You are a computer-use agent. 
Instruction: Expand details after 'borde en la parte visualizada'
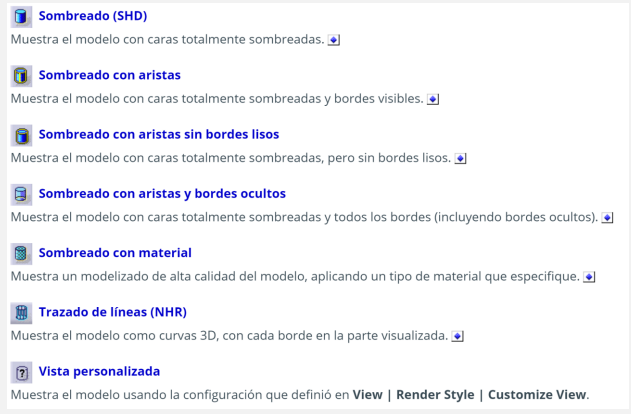459,335
